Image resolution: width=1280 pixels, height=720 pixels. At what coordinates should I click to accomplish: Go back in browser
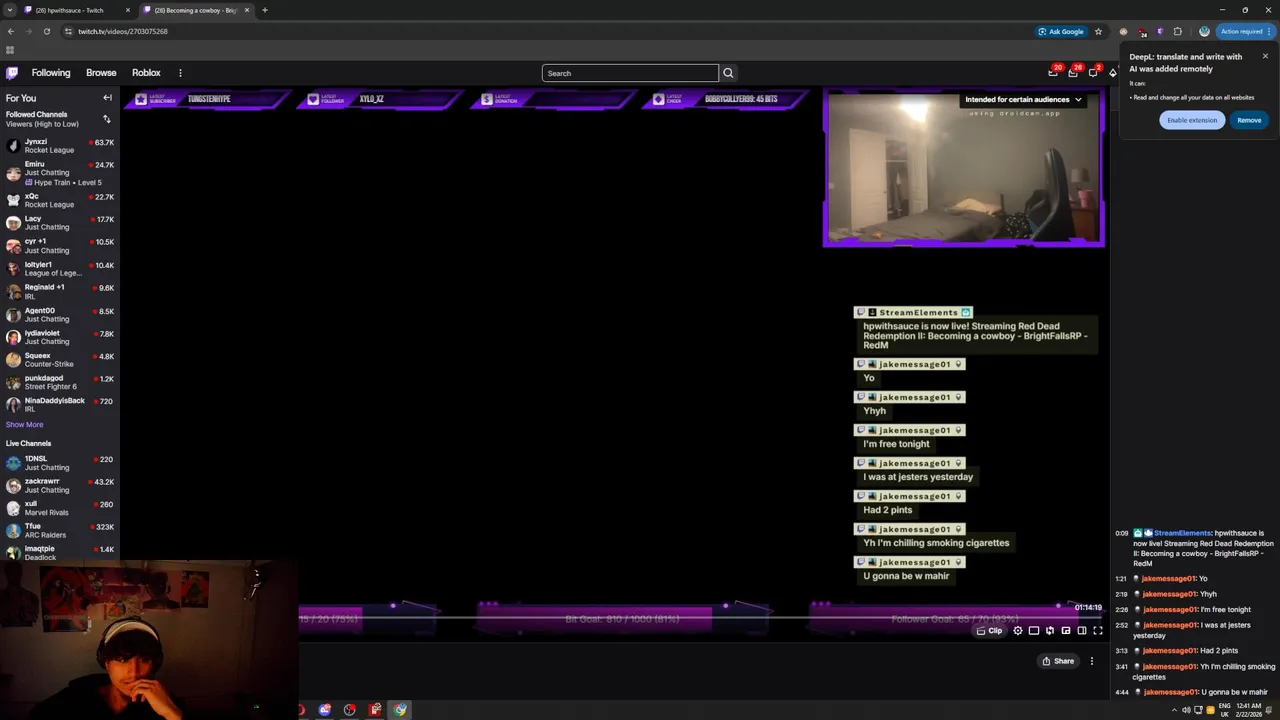click(x=11, y=31)
